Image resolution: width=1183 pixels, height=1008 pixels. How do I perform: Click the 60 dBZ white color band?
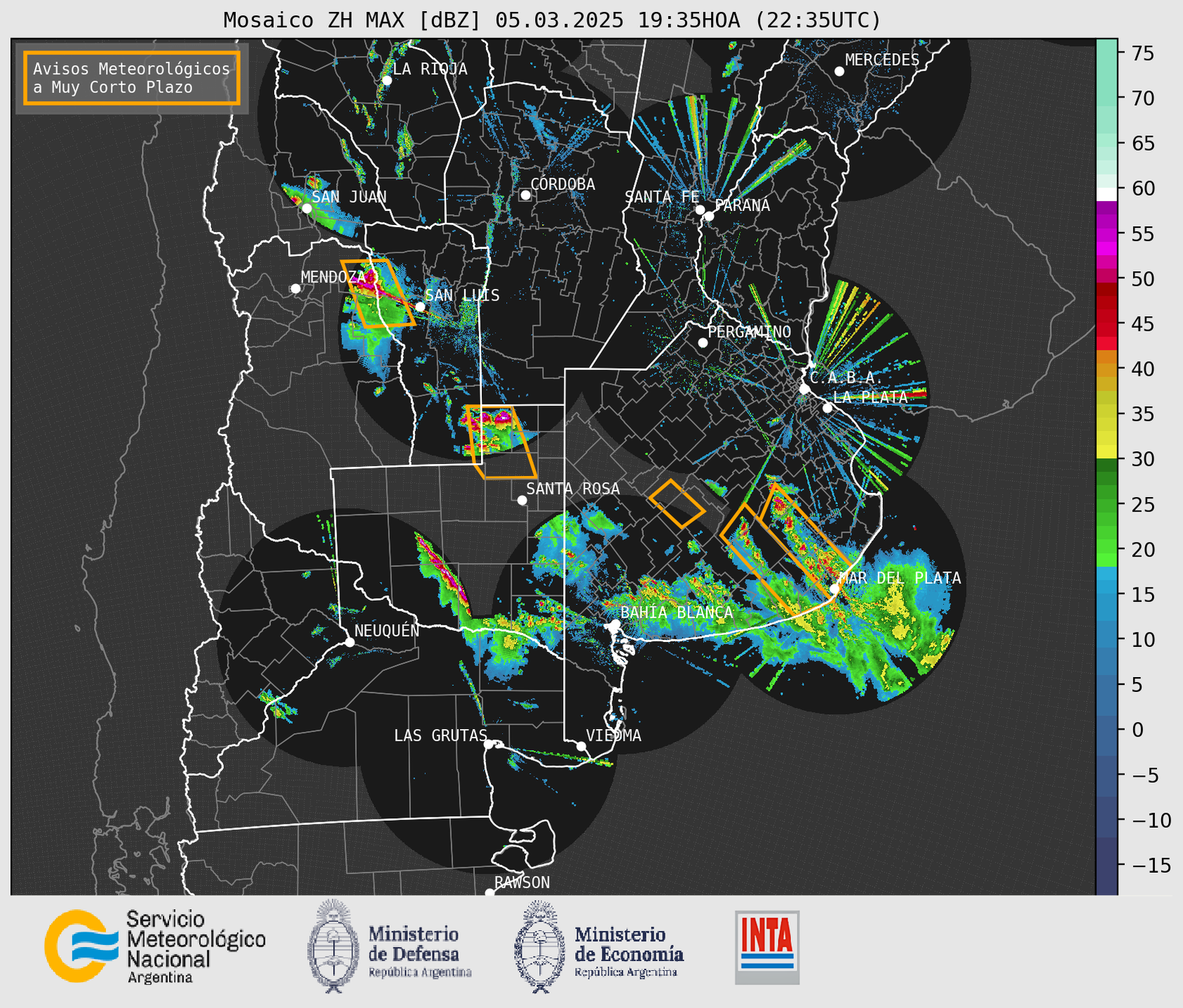[1107, 193]
